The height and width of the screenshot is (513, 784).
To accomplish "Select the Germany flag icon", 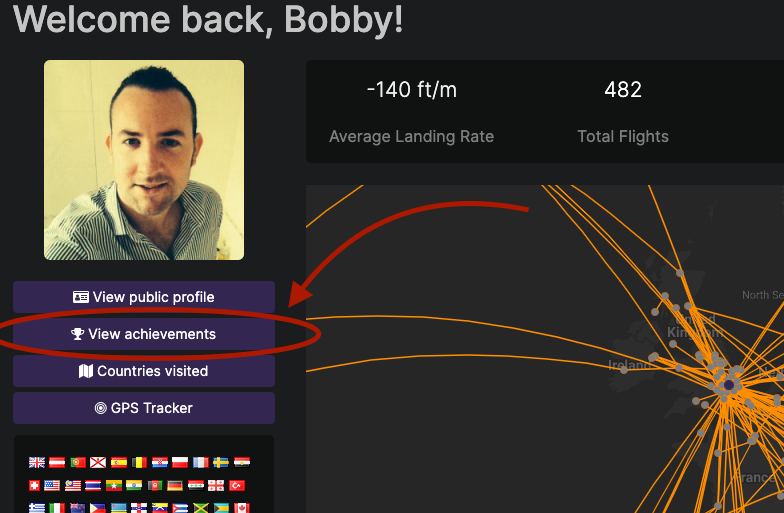I will pyautogui.click(x=175, y=486).
